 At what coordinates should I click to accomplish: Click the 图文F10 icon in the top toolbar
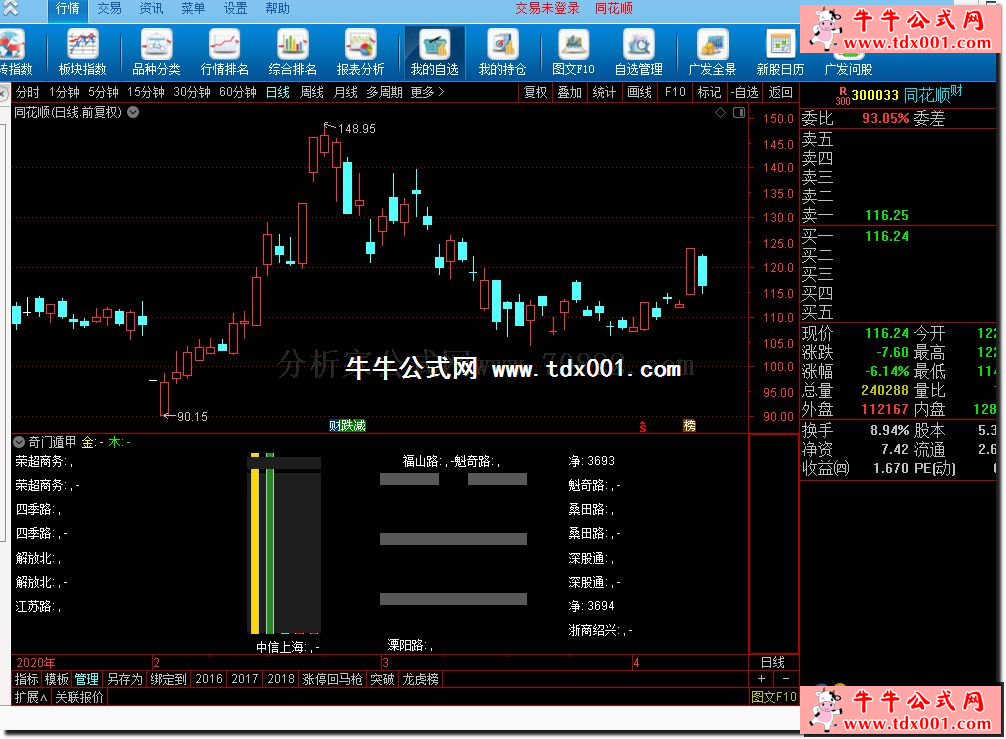[x=574, y=53]
